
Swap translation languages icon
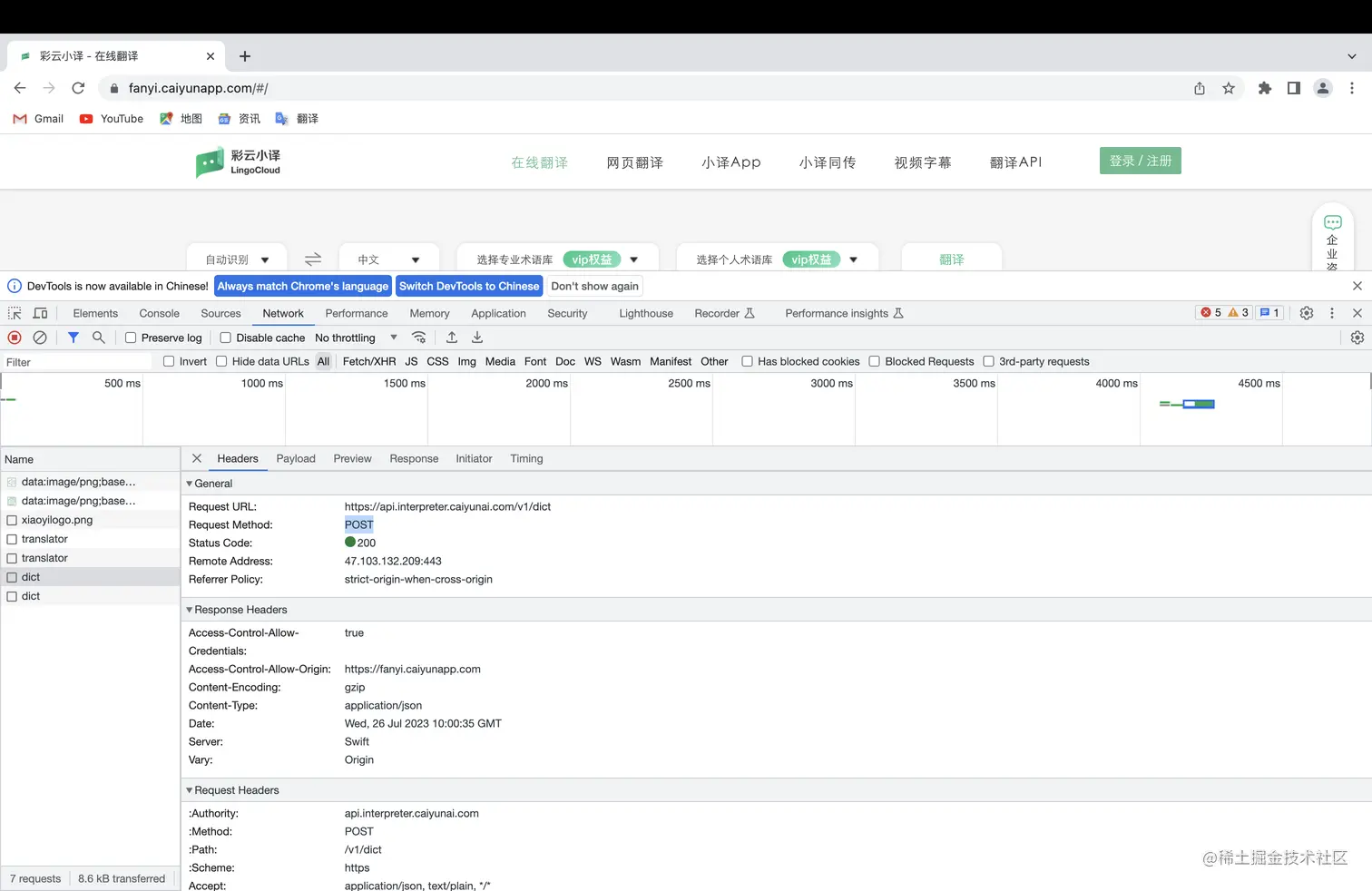tap(313, 259)
